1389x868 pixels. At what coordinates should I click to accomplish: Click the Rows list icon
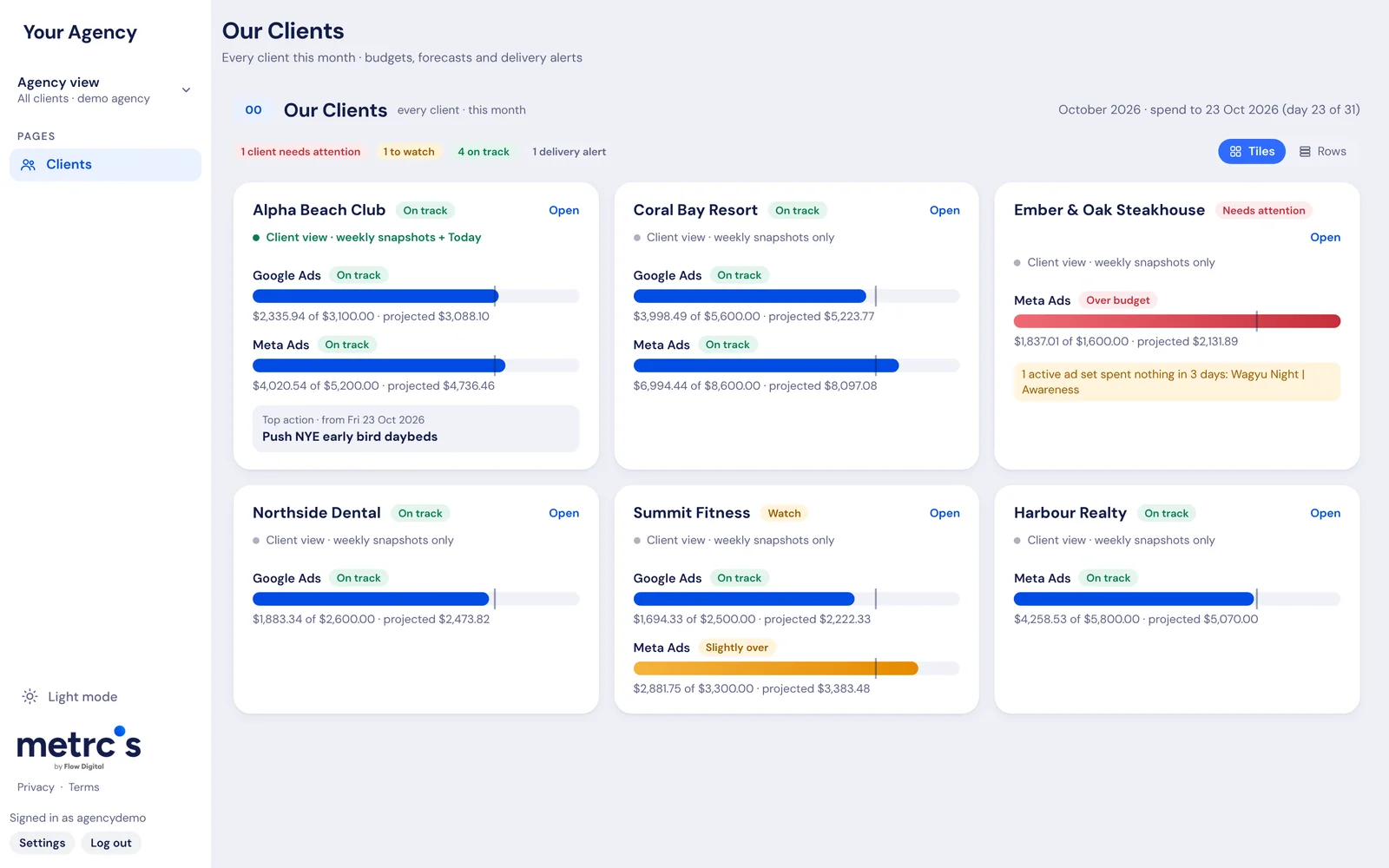point(1305,151)
